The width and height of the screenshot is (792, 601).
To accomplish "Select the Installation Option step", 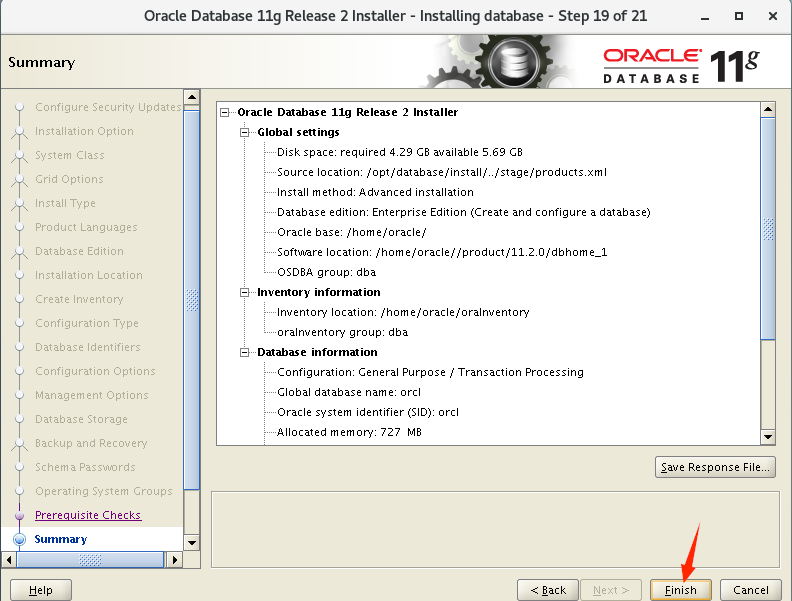I will (84, 131).
